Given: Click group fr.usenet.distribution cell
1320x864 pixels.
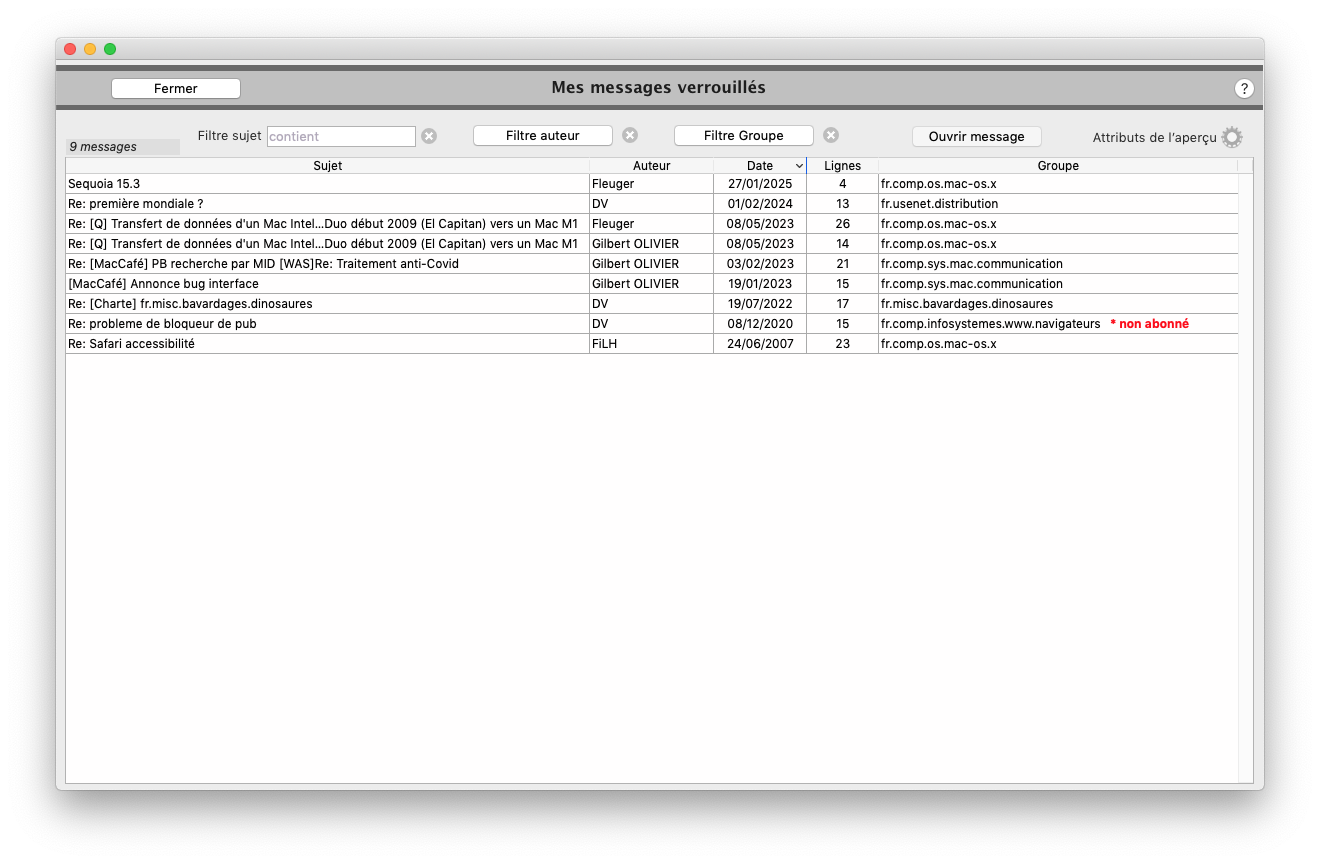Looking at the screenshot, I should (1058, 204).
